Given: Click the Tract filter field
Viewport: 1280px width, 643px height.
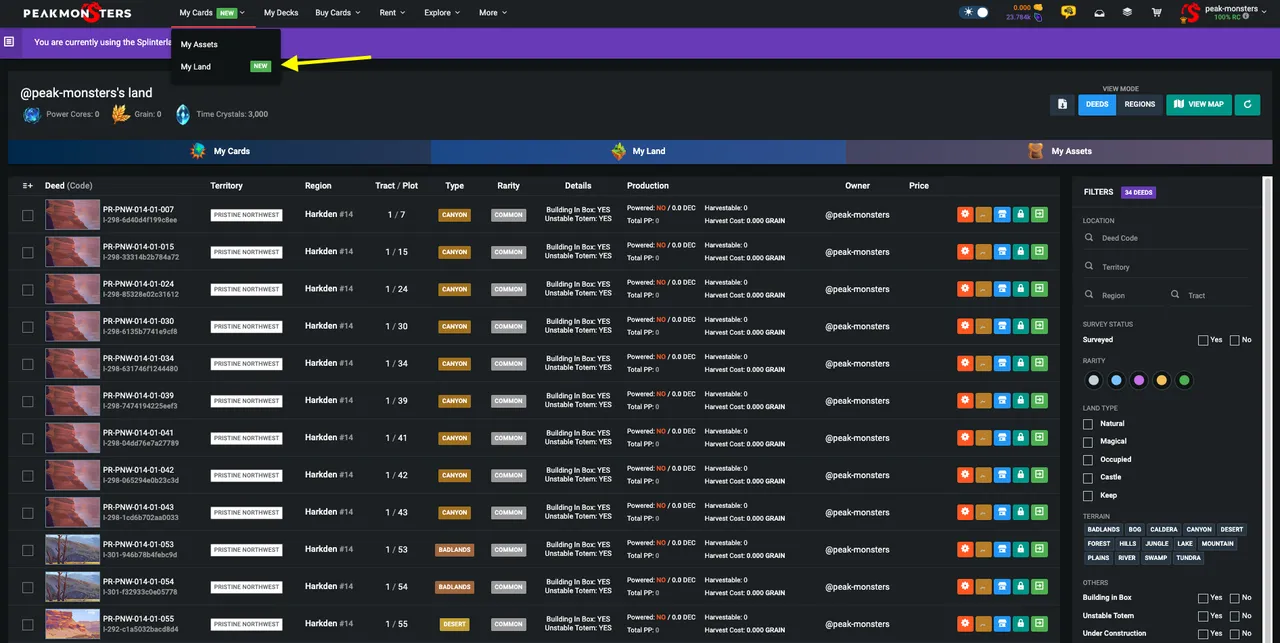Looking at the screenshot, I should [x=1209, y=296].
